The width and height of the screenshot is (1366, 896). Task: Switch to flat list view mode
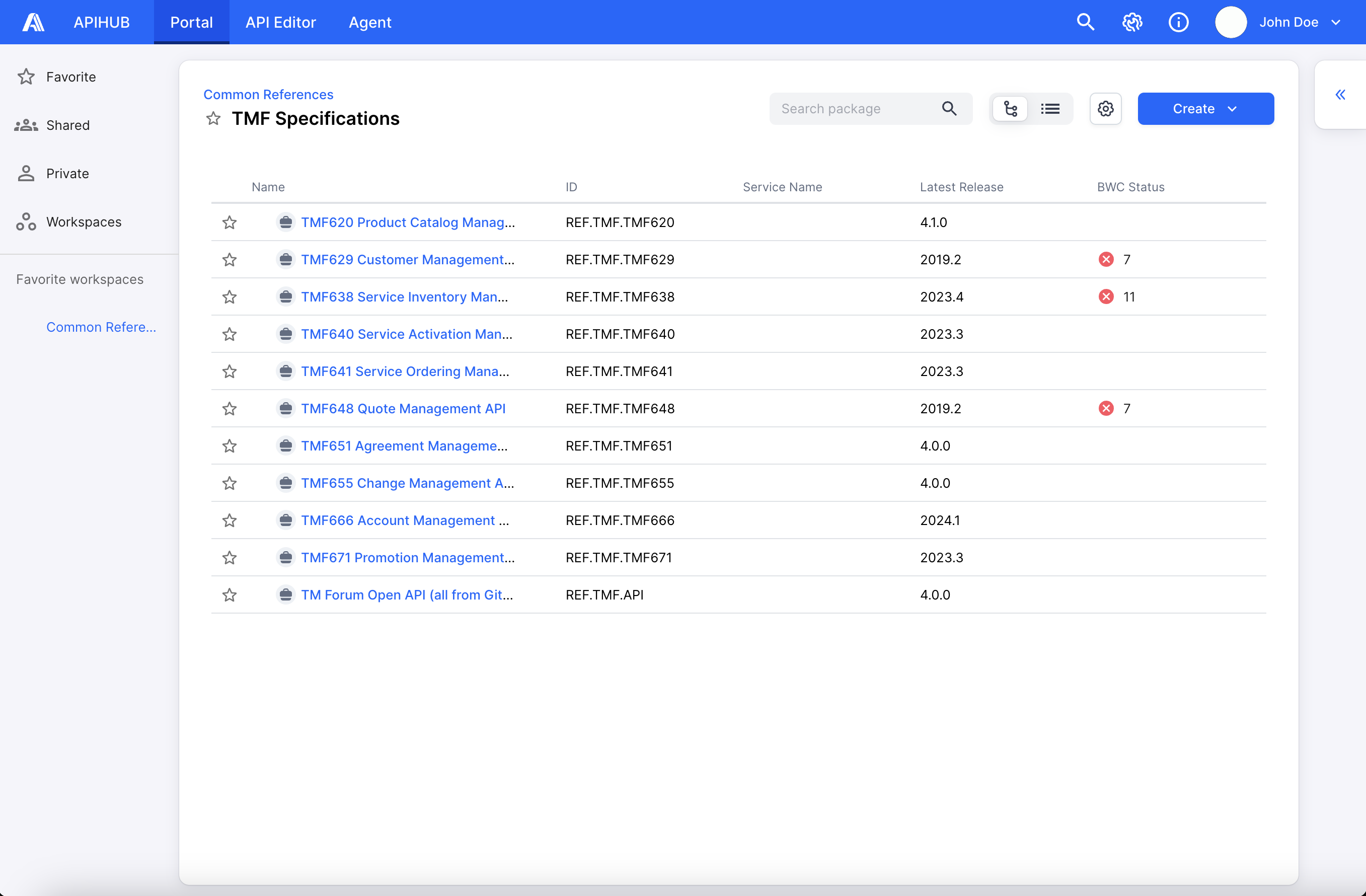[1050, 109]
